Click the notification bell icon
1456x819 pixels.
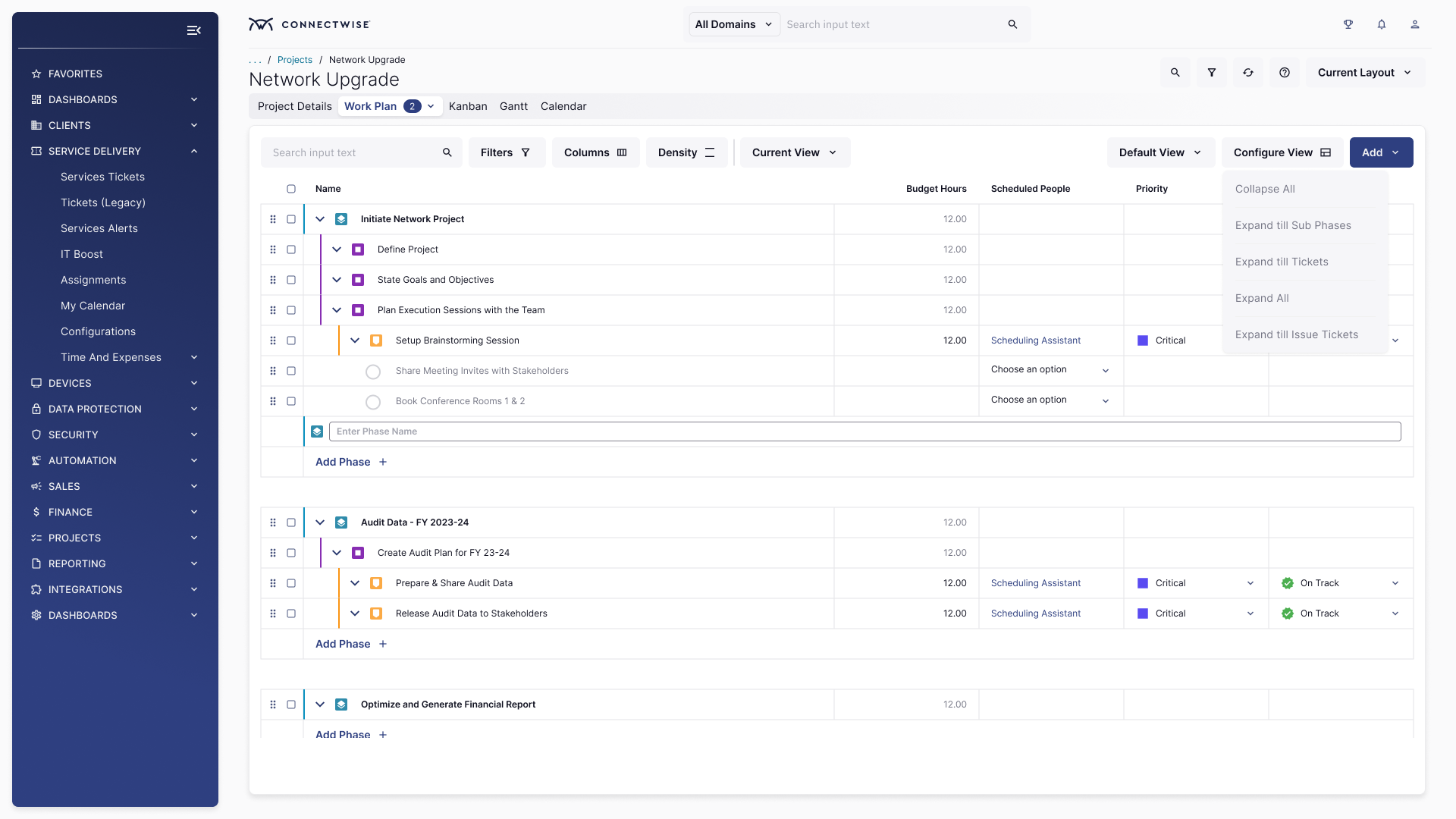point(1382,24)
